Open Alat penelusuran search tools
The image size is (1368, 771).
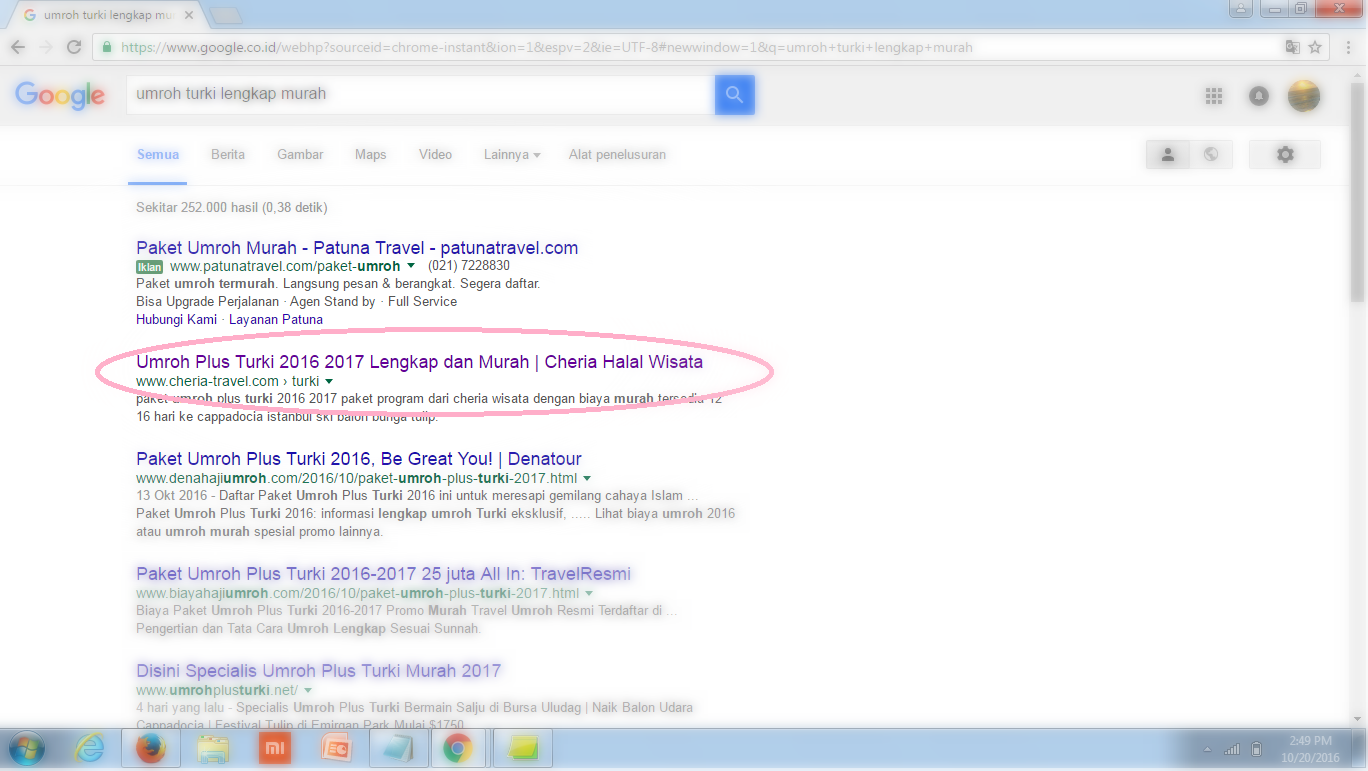(x=617, y=154)
